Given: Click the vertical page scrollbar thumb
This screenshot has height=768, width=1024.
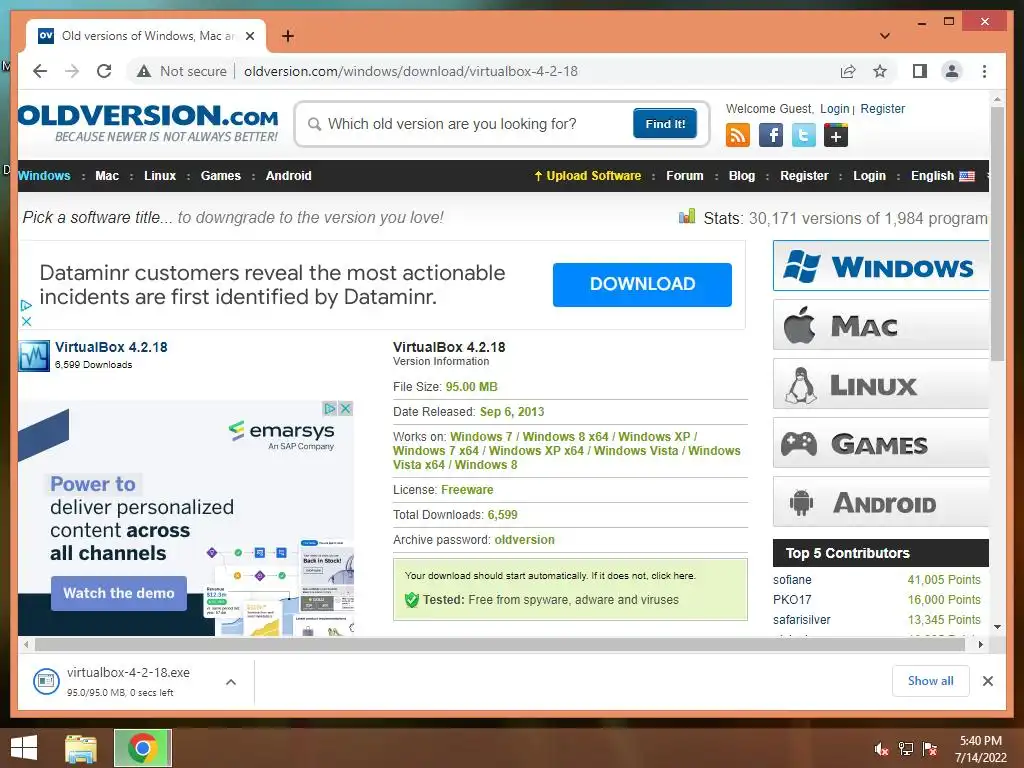Looking at the screenshot, I should [997, 234].
